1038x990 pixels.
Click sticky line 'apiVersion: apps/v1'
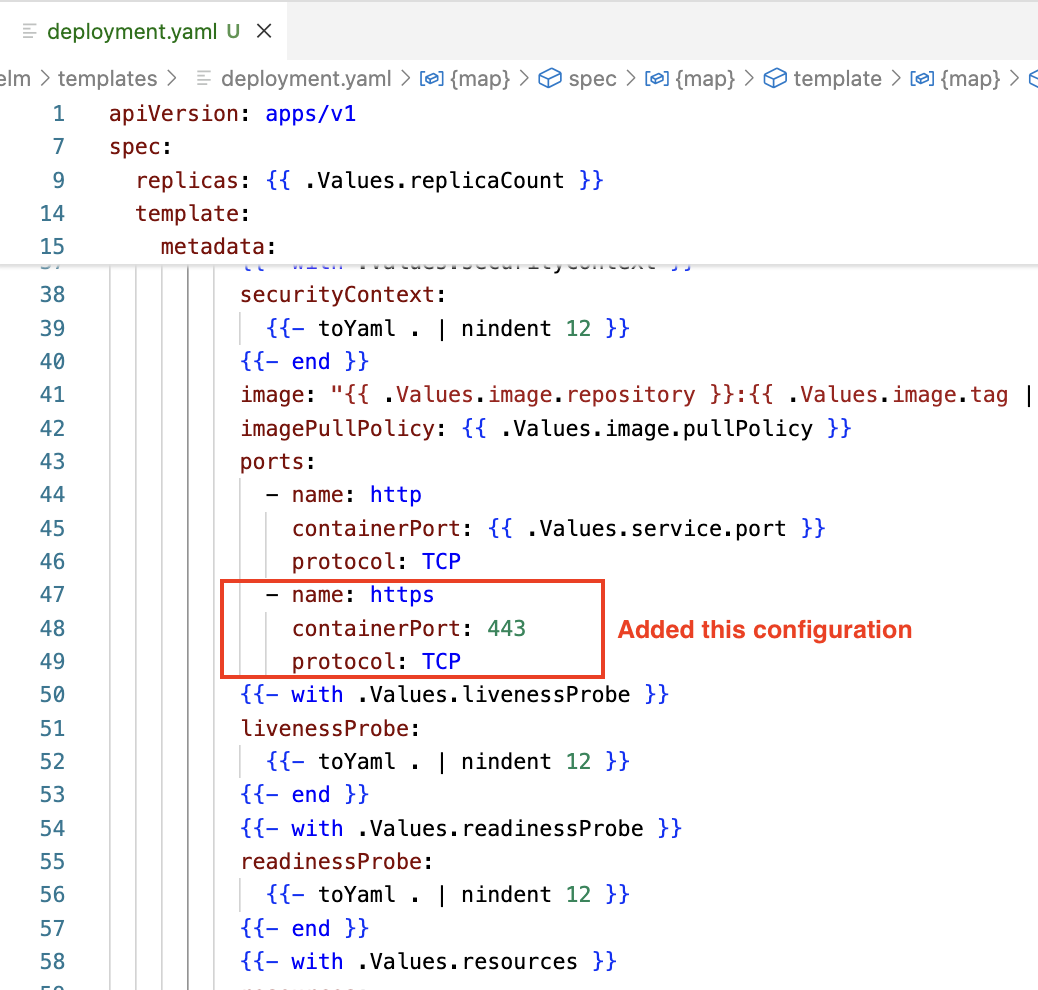pyautogui.click(x=232, y=114)
